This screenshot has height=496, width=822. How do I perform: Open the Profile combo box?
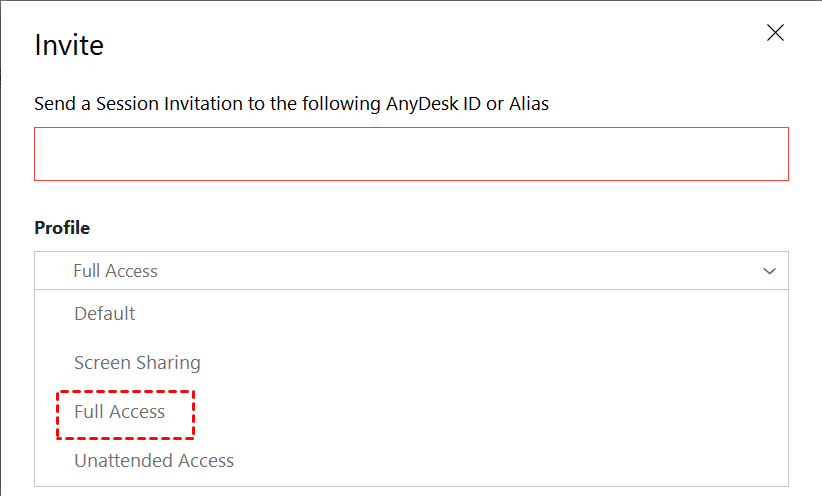tap(411, 271)
